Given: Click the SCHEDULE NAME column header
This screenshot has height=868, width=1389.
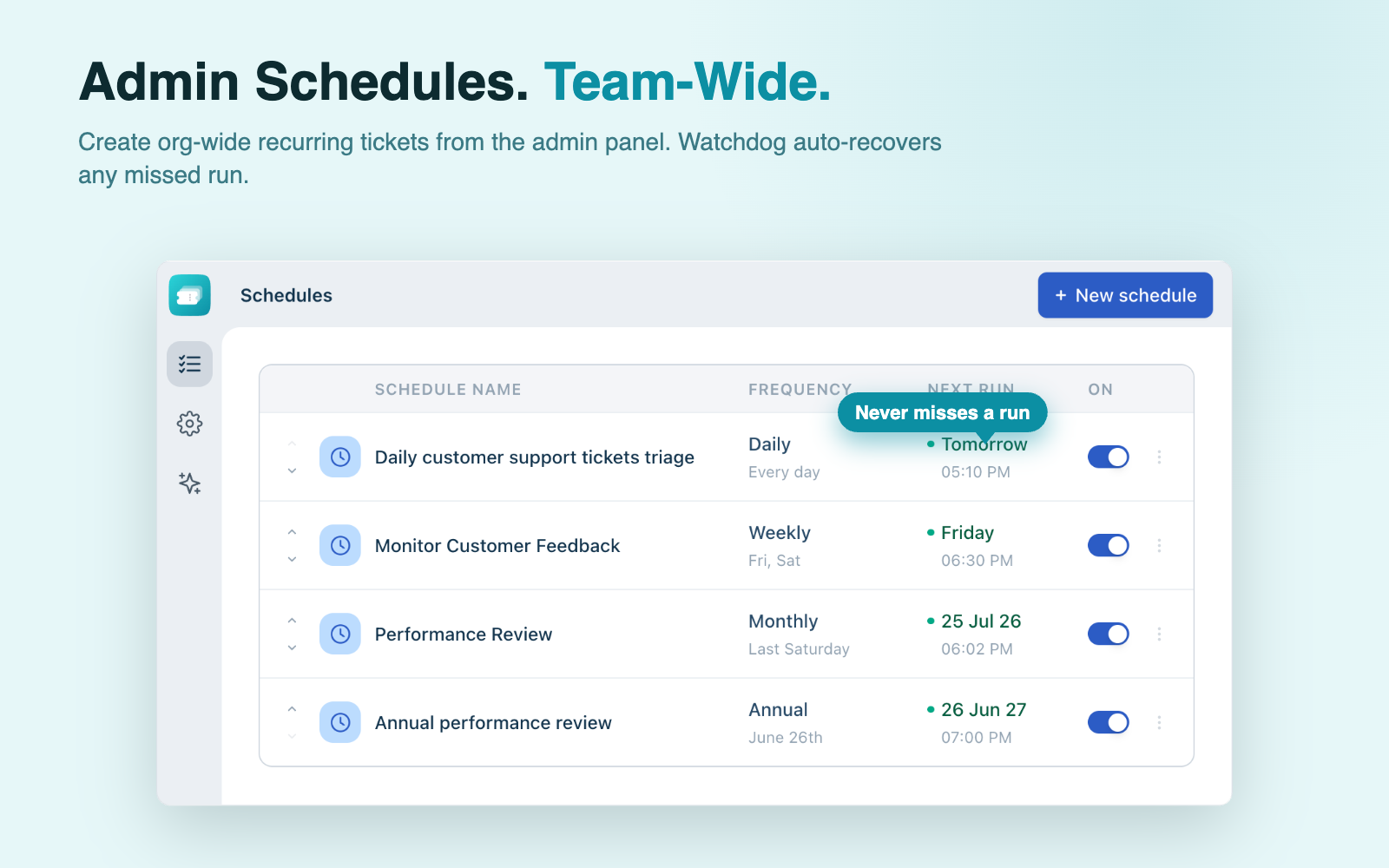Looking at the screenshot, I should point(448,390).
